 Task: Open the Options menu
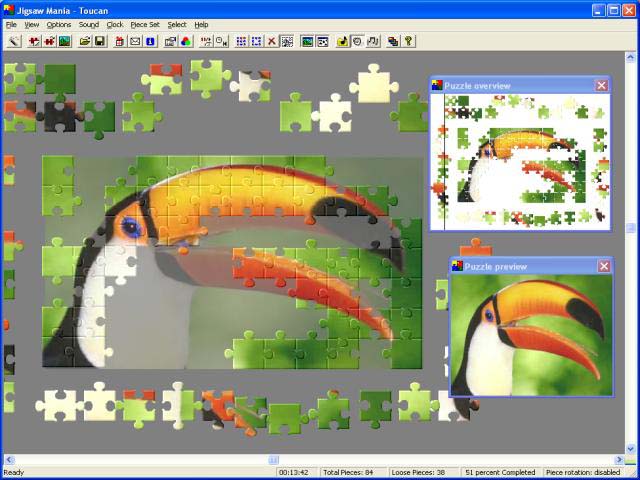[59, 24]
